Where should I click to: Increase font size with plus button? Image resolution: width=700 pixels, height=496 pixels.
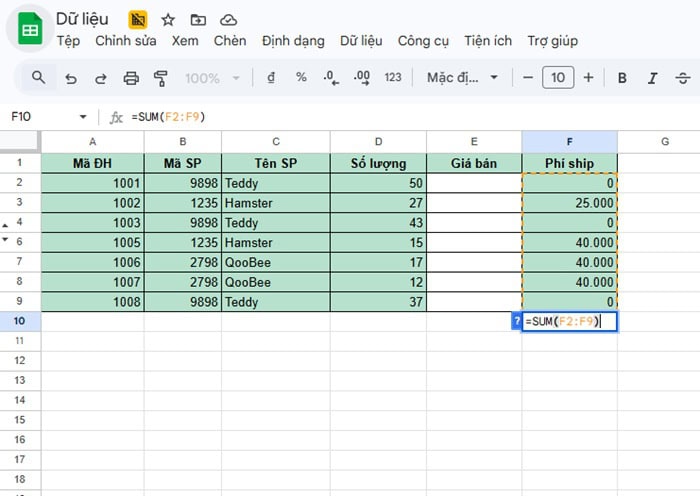588,77
